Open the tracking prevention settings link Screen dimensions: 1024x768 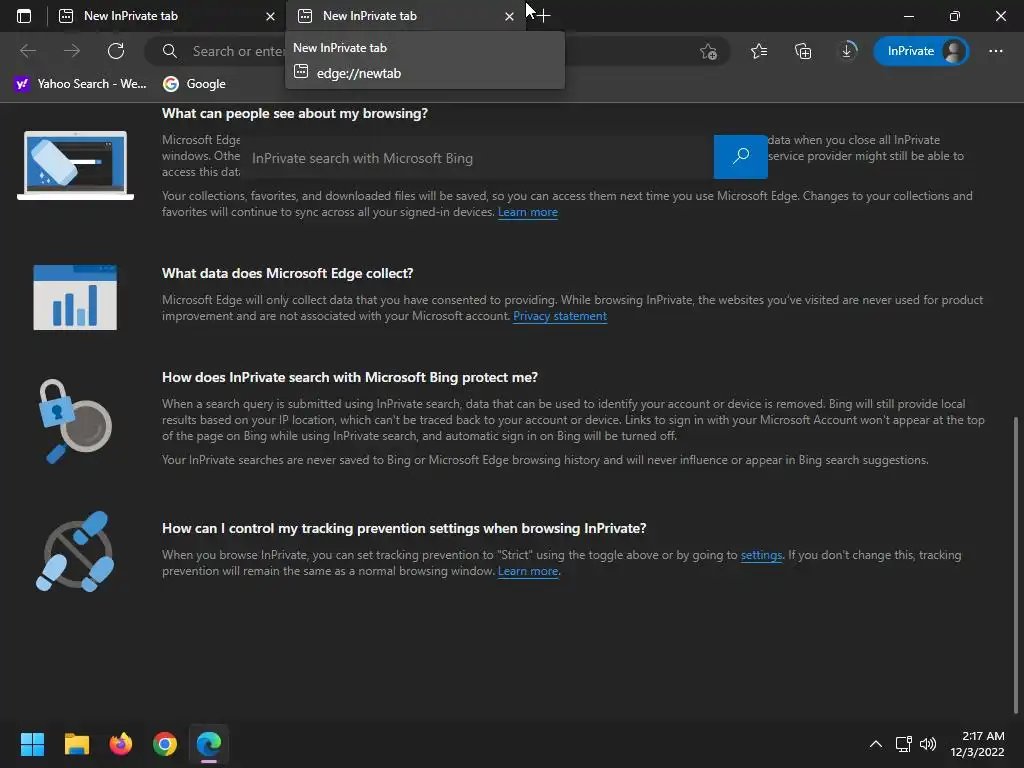pyautogui.click(x=761, y=555)
